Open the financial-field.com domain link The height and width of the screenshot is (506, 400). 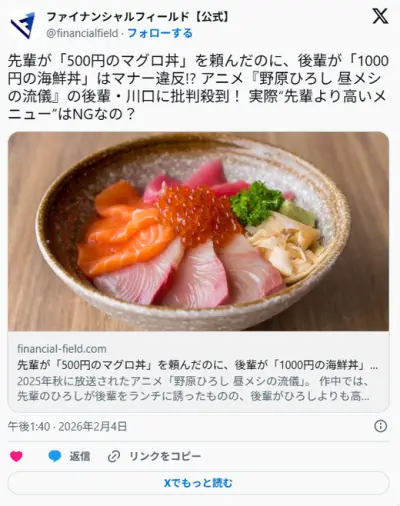[62, 349]
